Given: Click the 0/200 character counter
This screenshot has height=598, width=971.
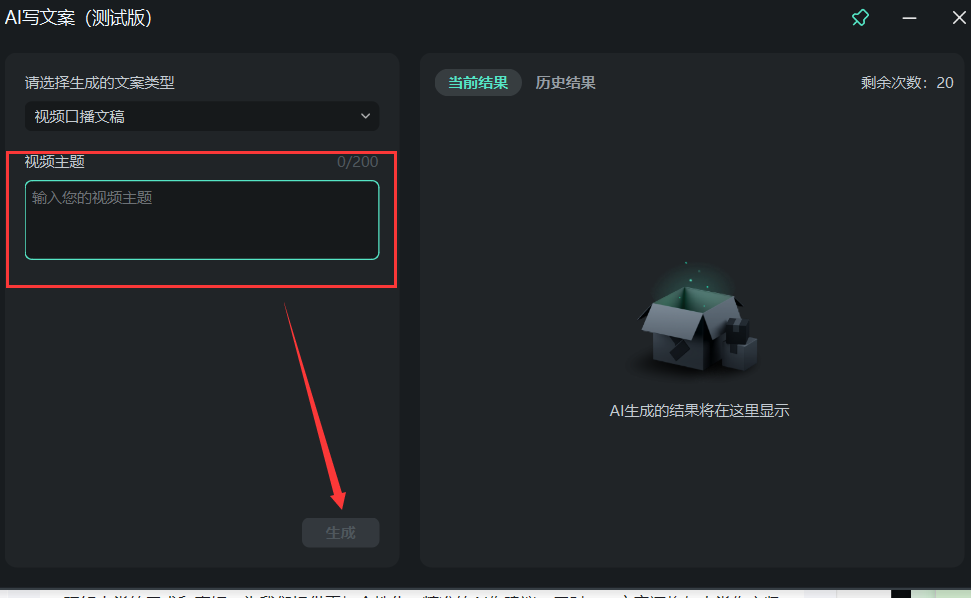Looking at the screenshot, I should (x=357, y=161).
